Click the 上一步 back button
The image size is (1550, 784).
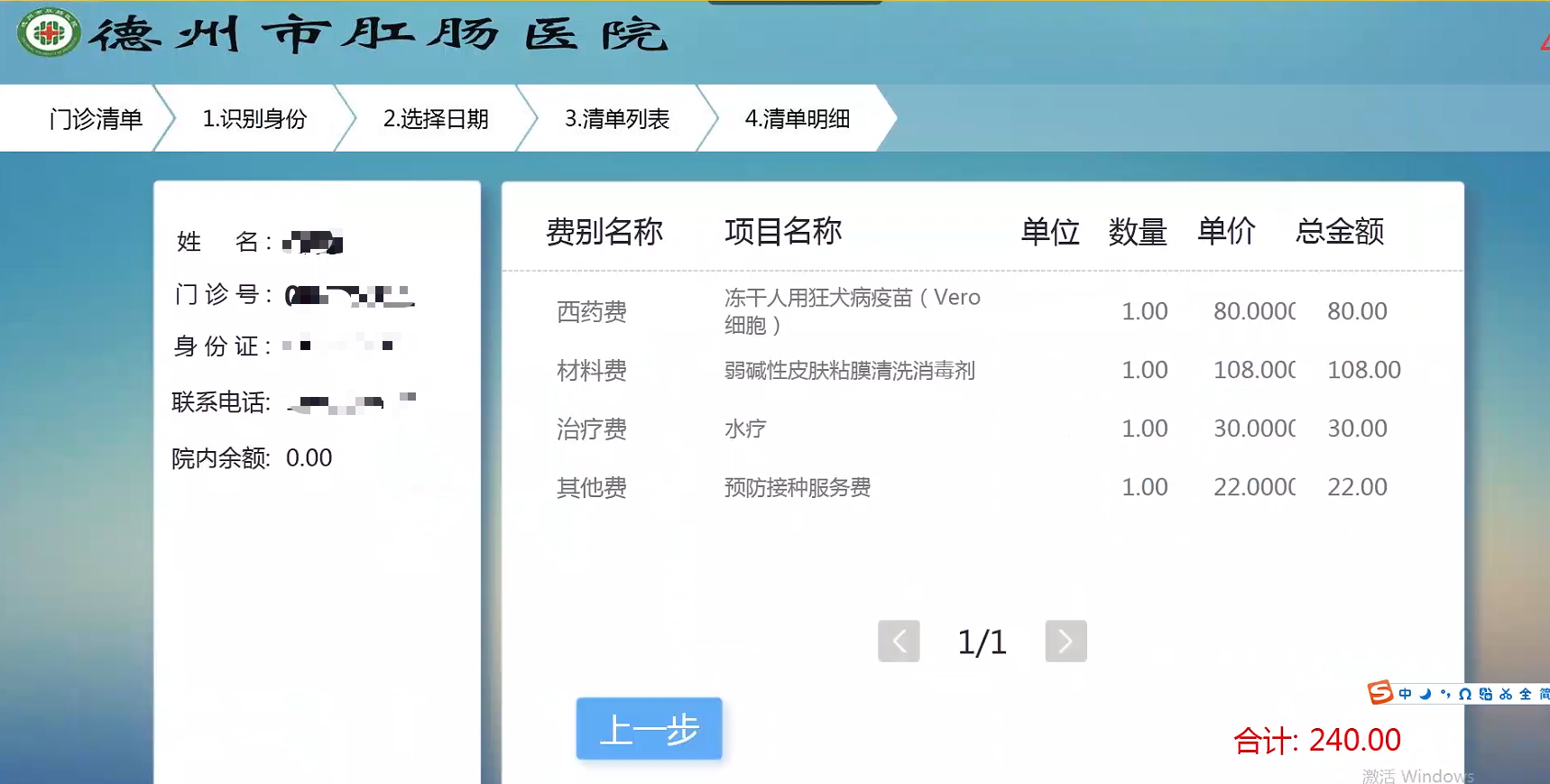(649, 729)
